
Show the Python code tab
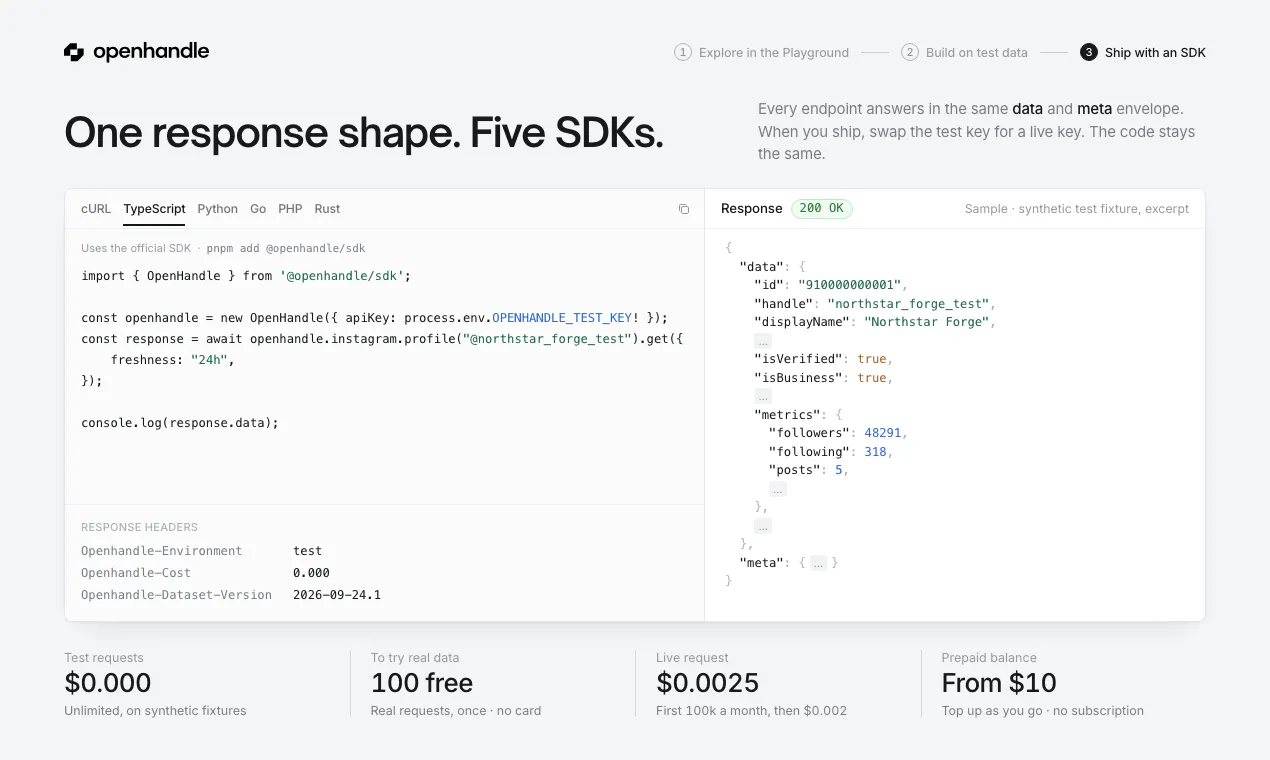click(217, 209)
